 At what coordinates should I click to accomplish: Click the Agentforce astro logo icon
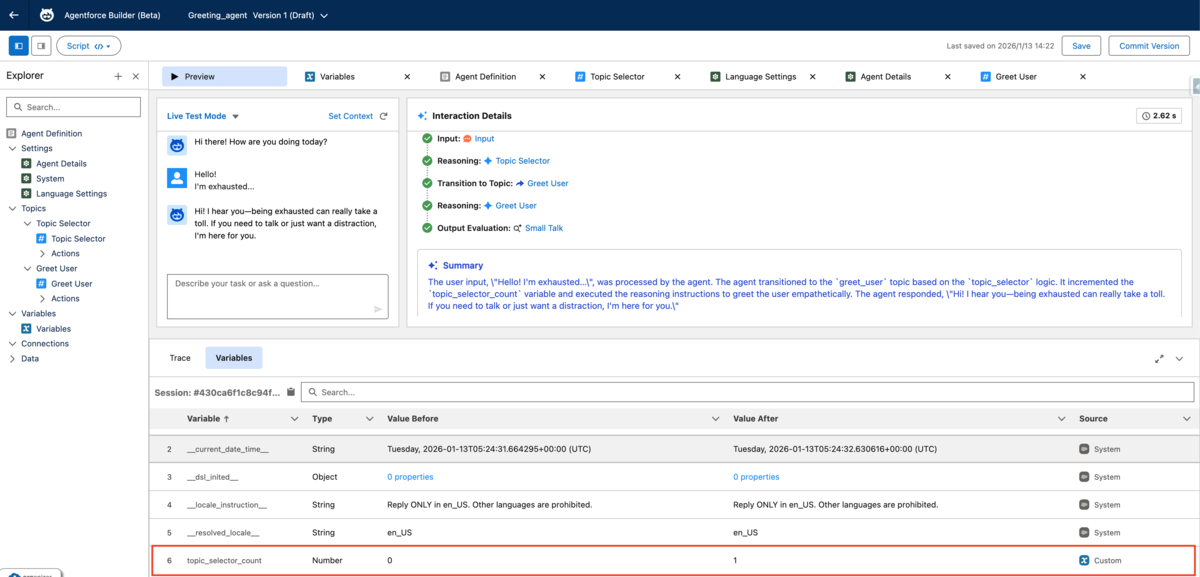click(47, 15)
